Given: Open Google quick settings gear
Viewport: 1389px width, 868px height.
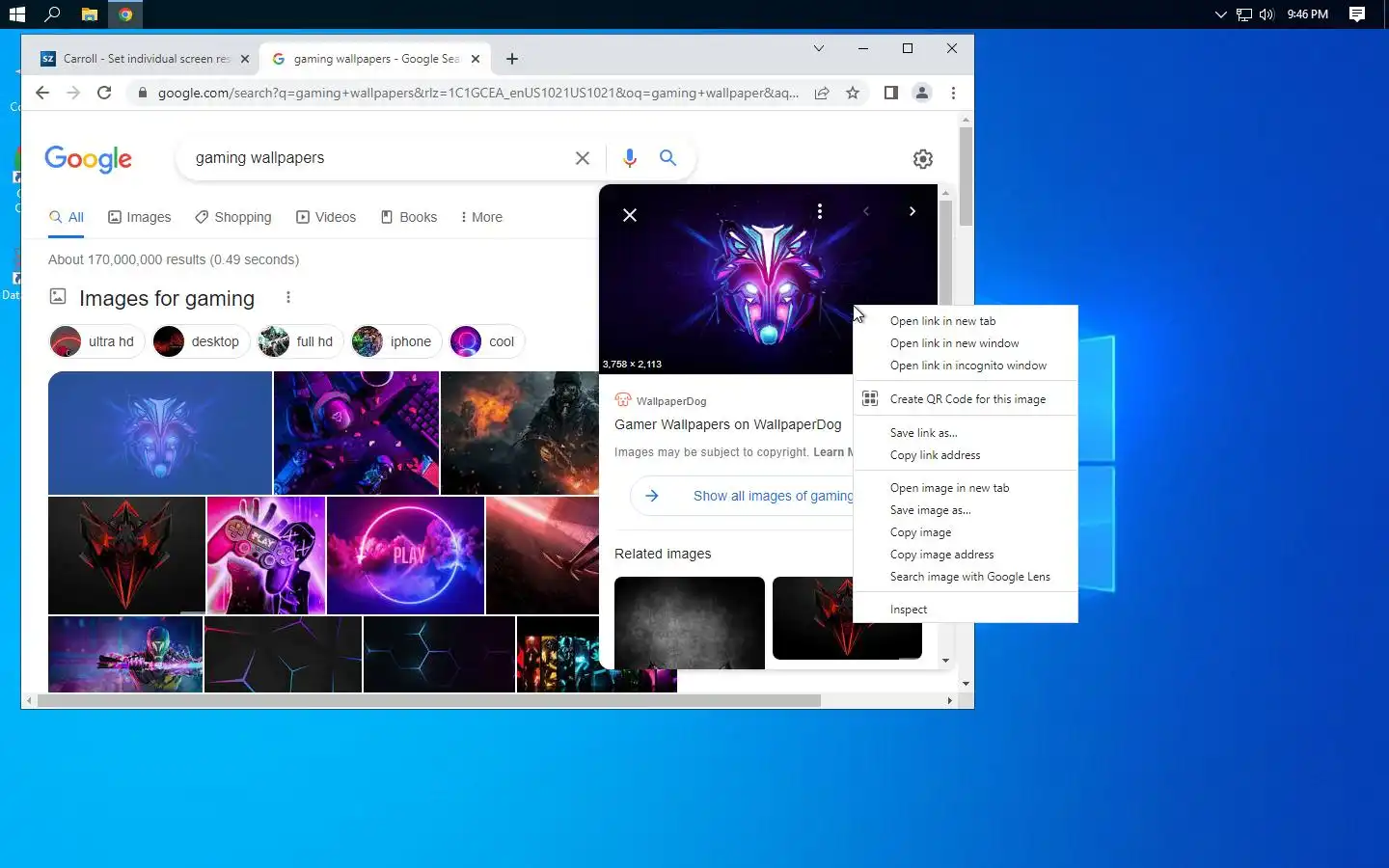Looking at the screenshot, I should [x=923, y=159].
